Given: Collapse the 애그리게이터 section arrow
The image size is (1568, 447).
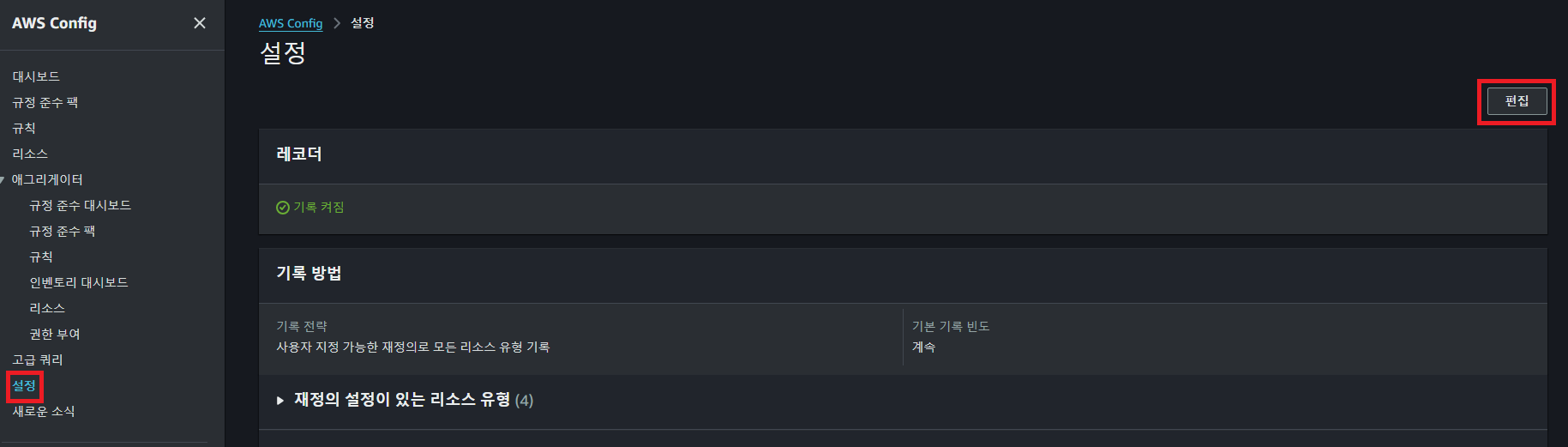Looking at the screenshot, I should (x=3, y=180).
